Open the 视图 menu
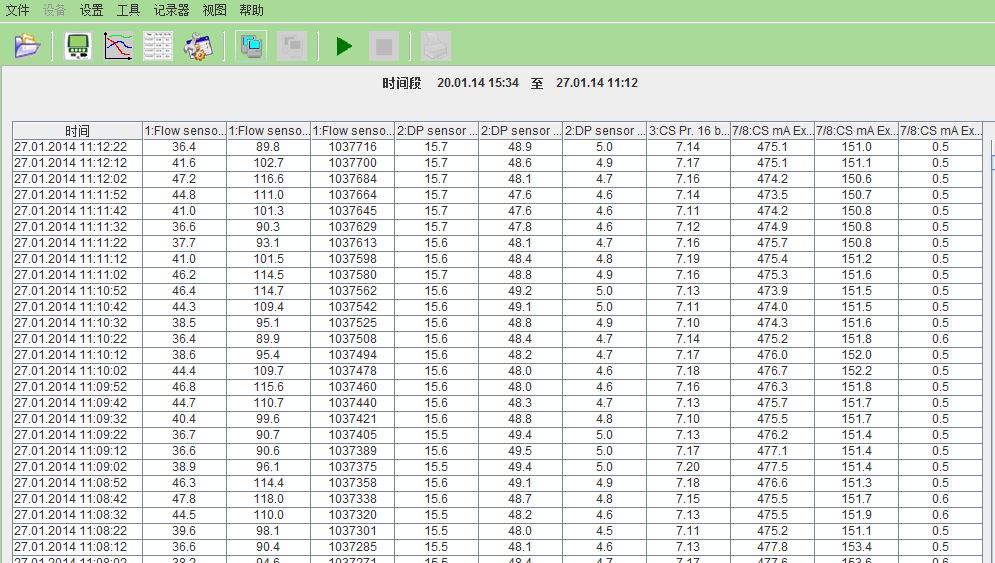Screen dimensions: 995x563 (214, 10)
